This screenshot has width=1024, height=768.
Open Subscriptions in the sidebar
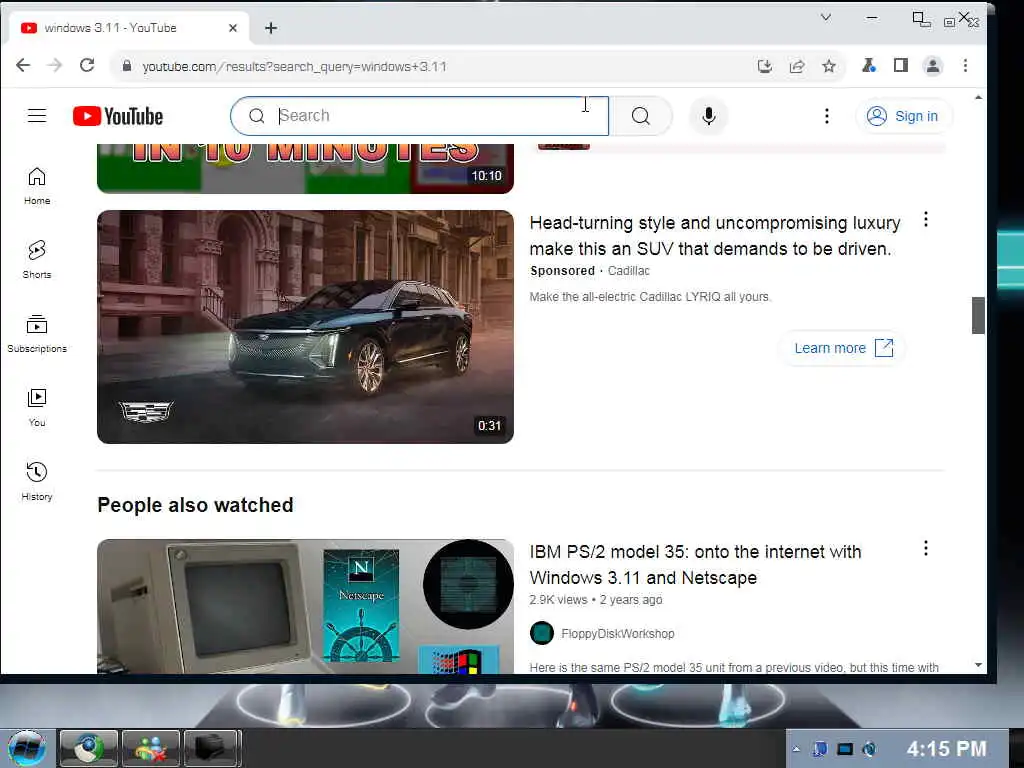[x=37, y=334]
